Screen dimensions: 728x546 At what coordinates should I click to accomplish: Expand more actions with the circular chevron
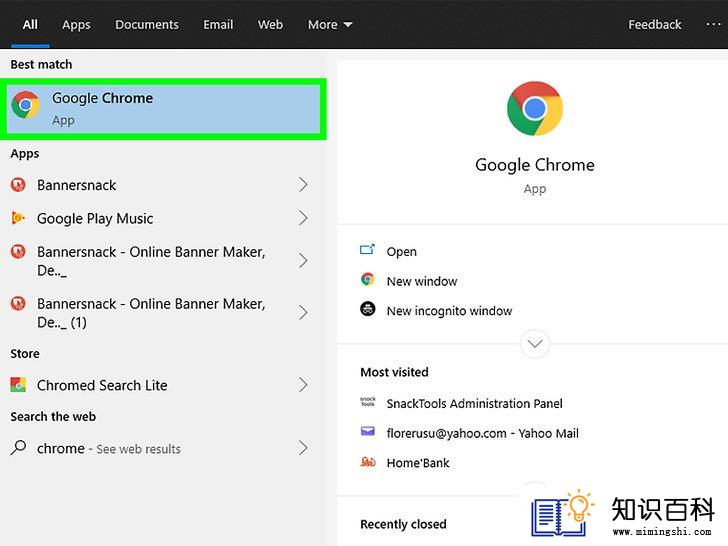pos(535,344)
